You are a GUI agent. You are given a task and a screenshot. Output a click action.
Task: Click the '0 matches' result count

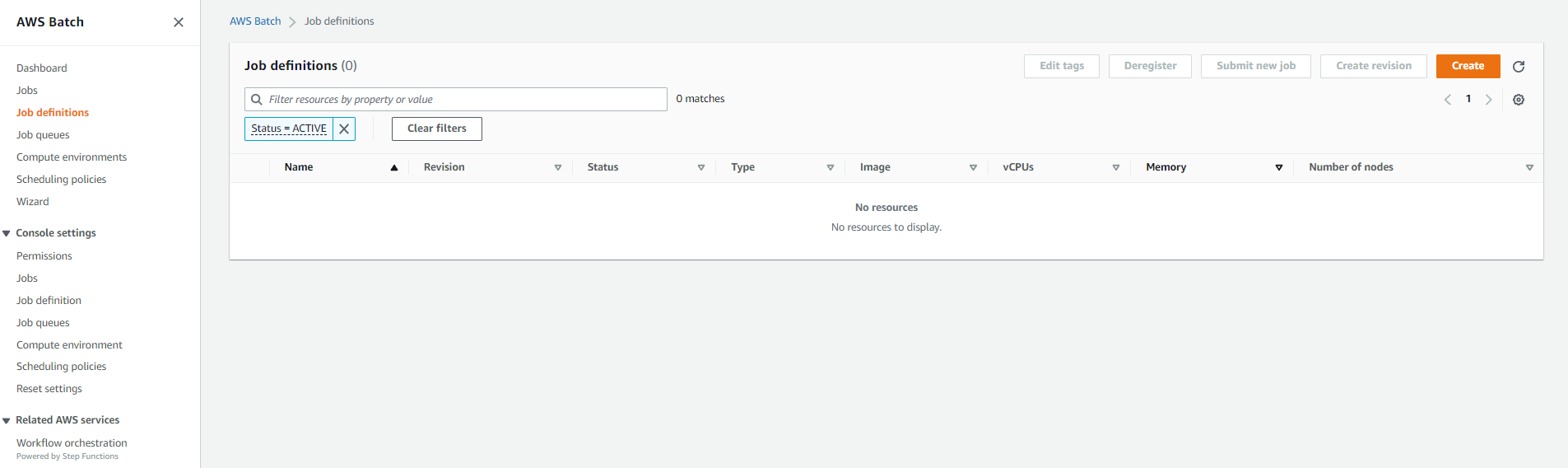700,99
